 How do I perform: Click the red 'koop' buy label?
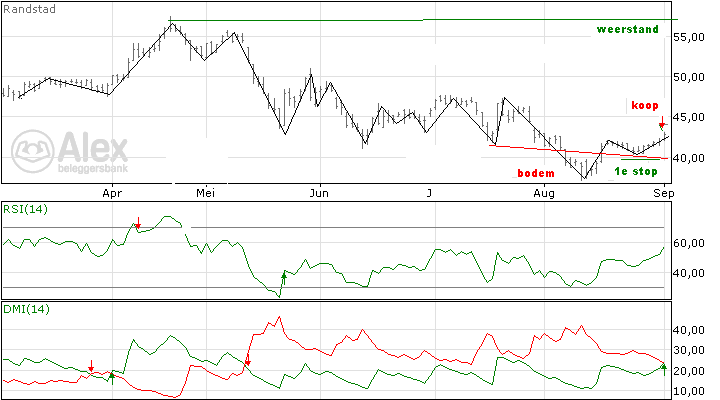pyautogui.click(x=645, y=105)
